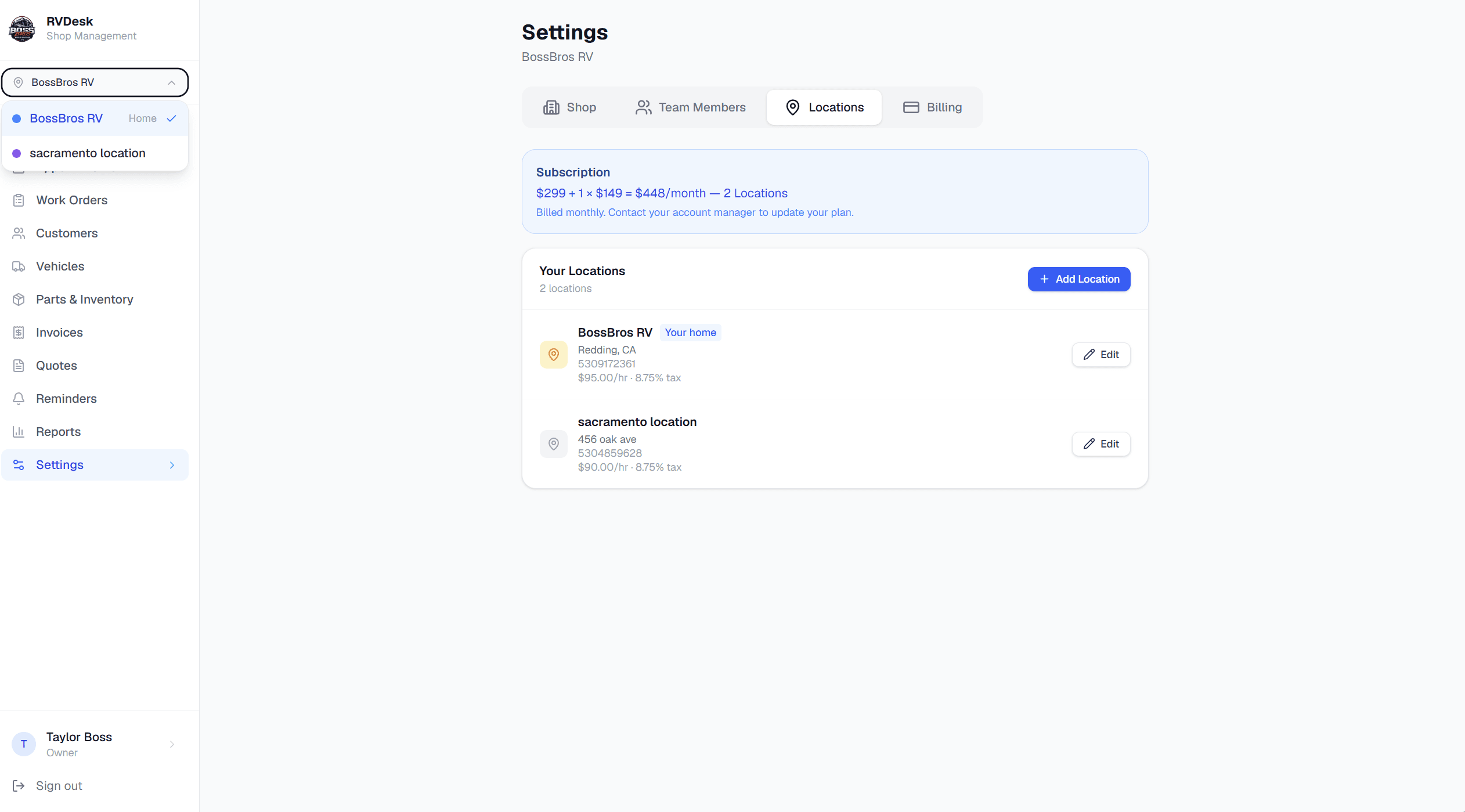Click the BossBros logo in the sidebar header
This screenshot has width=1465, height=812.
coord(22,28)
